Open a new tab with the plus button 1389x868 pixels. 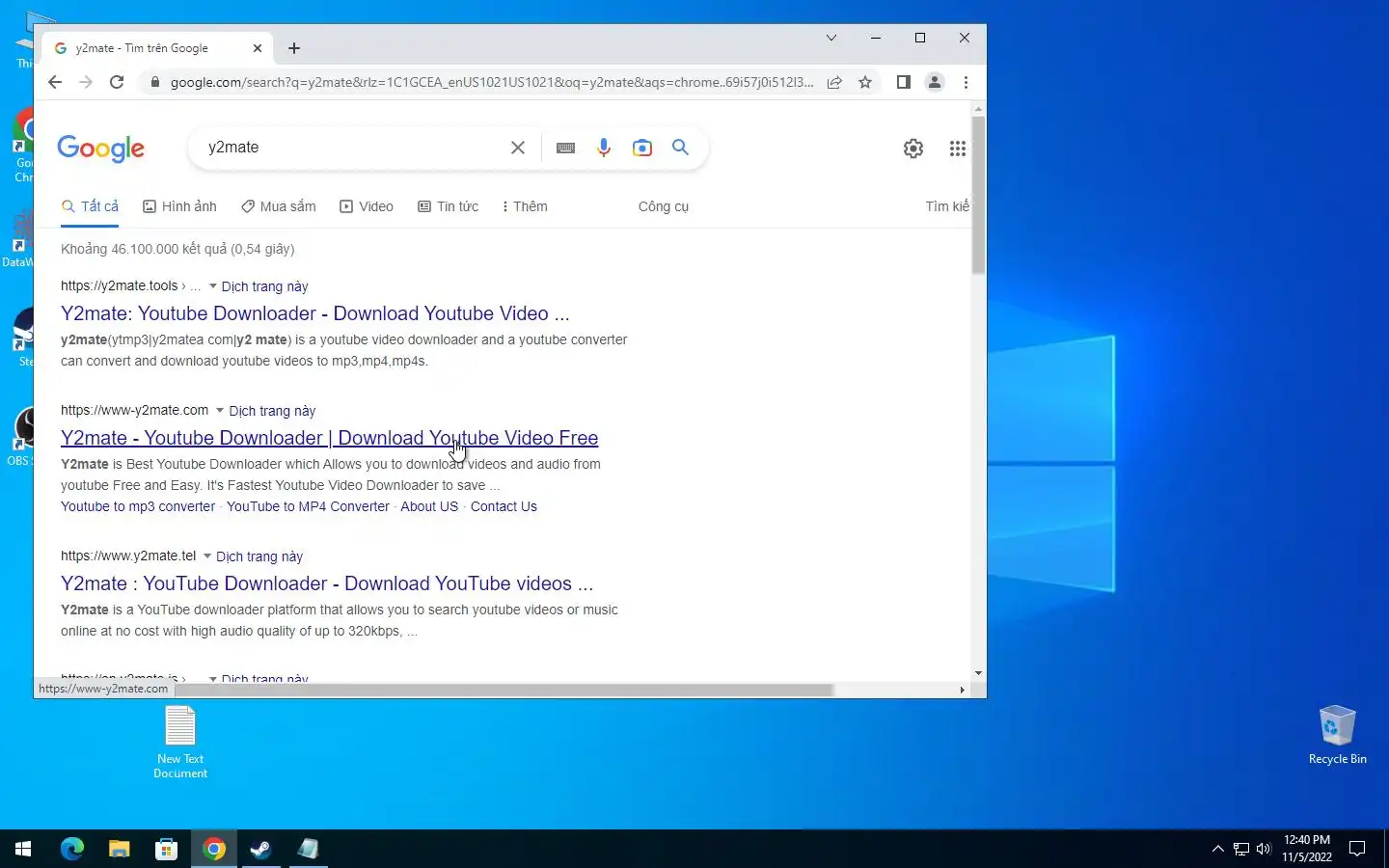294,48
